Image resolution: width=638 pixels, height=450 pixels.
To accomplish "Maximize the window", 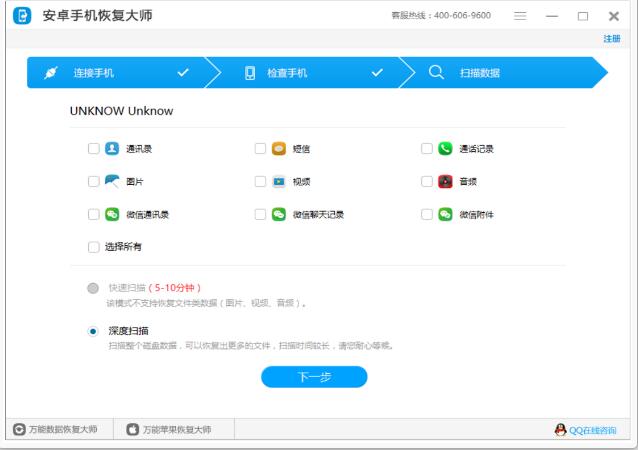I will (x=583, y=16).
